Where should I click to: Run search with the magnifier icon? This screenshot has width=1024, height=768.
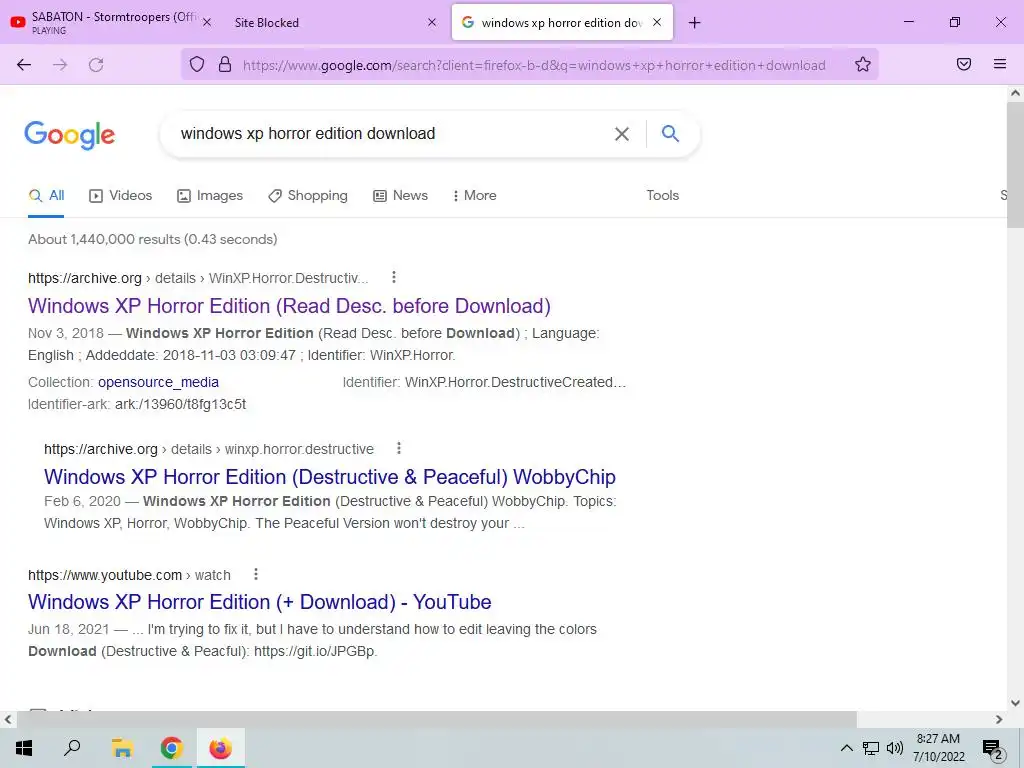(670, 134)
